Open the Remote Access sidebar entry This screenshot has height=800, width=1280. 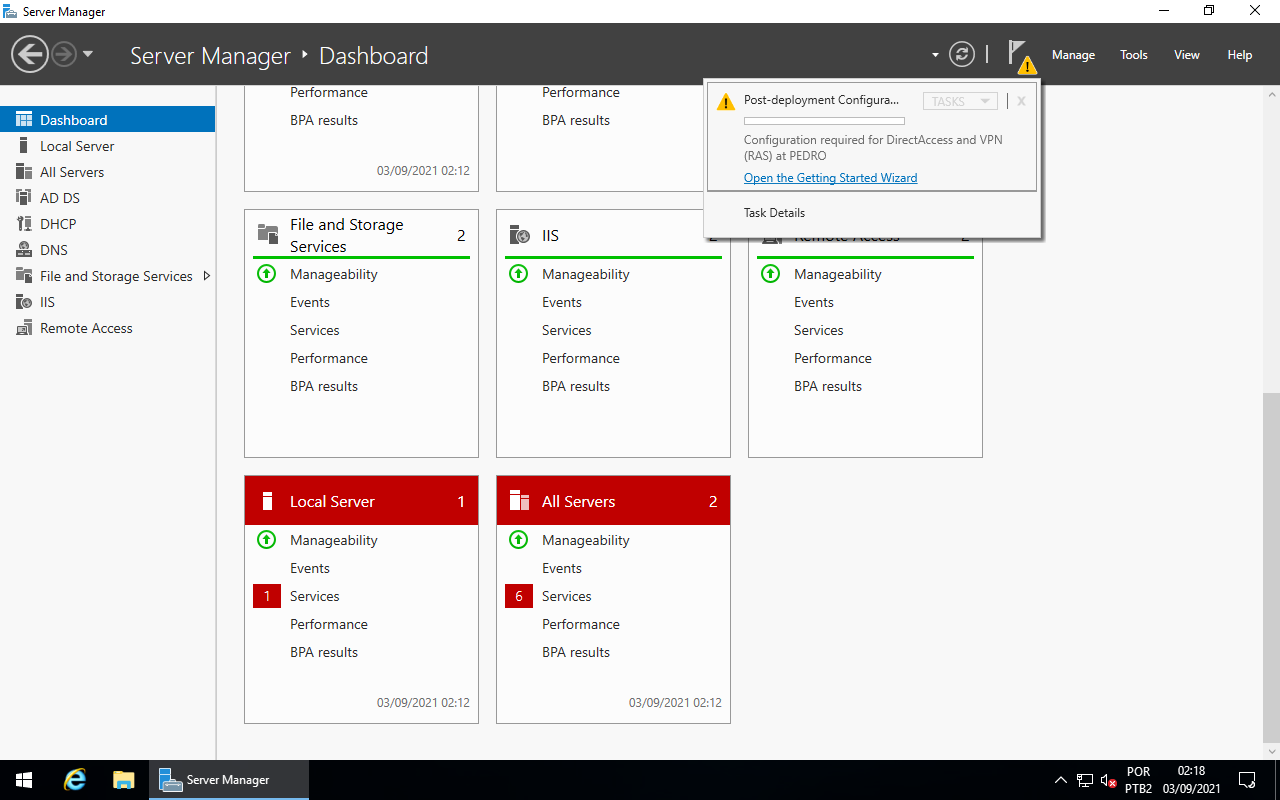point(84,327)
